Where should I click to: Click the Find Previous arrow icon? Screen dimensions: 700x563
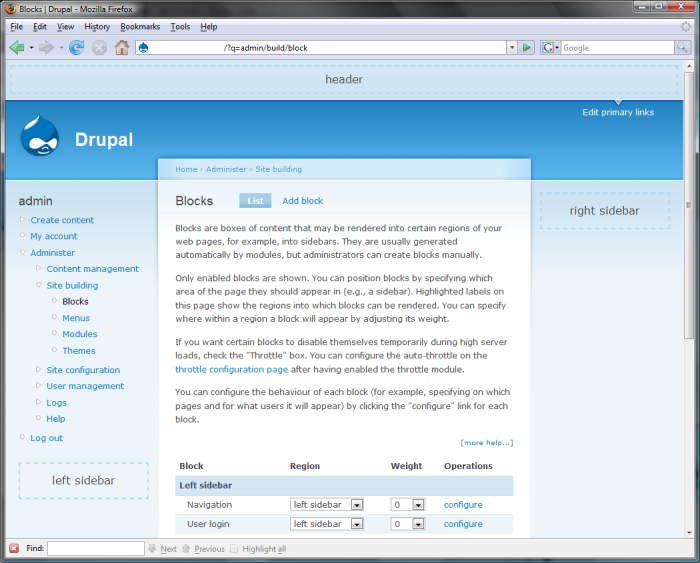click(186, 548)
